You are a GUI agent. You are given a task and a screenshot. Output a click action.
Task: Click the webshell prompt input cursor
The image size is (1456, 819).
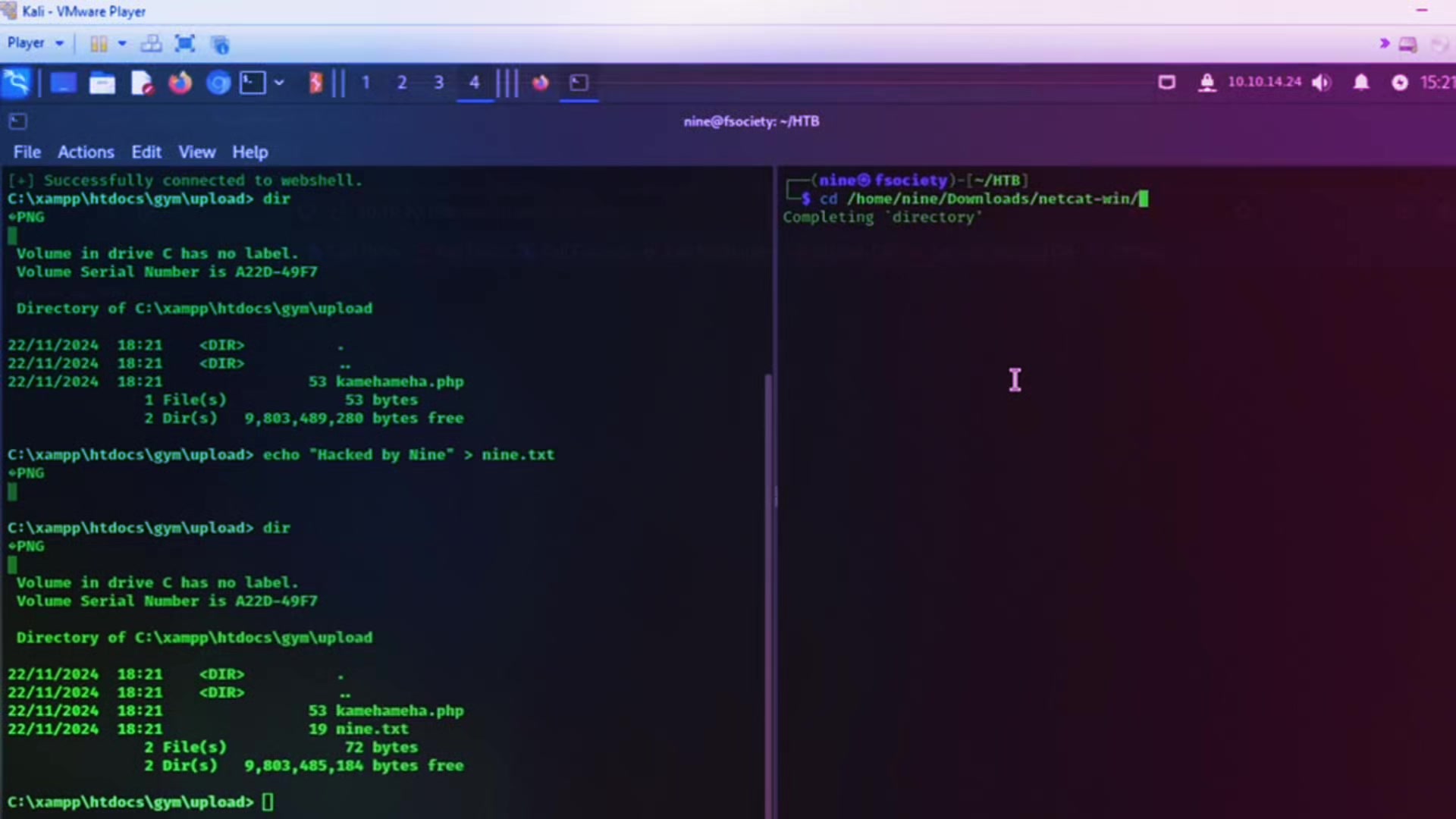tap(268, 802)
